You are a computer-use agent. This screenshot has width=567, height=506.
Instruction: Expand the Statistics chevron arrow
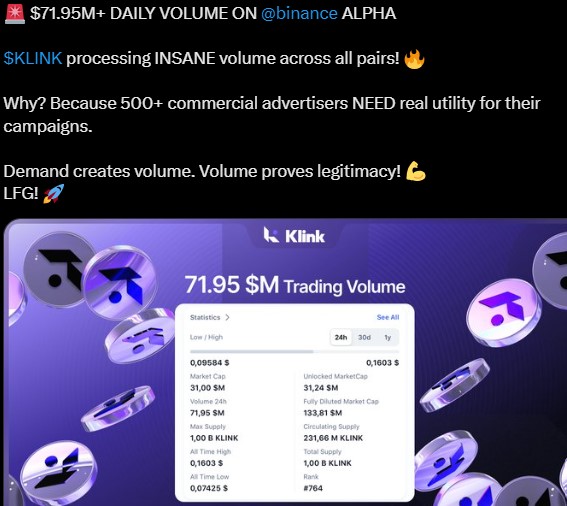point(227,318)
